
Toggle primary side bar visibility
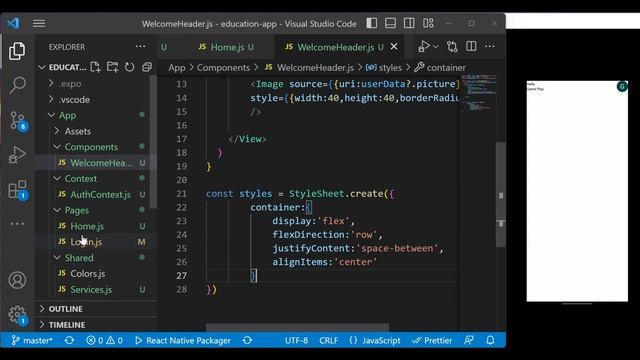click(371, 23)
